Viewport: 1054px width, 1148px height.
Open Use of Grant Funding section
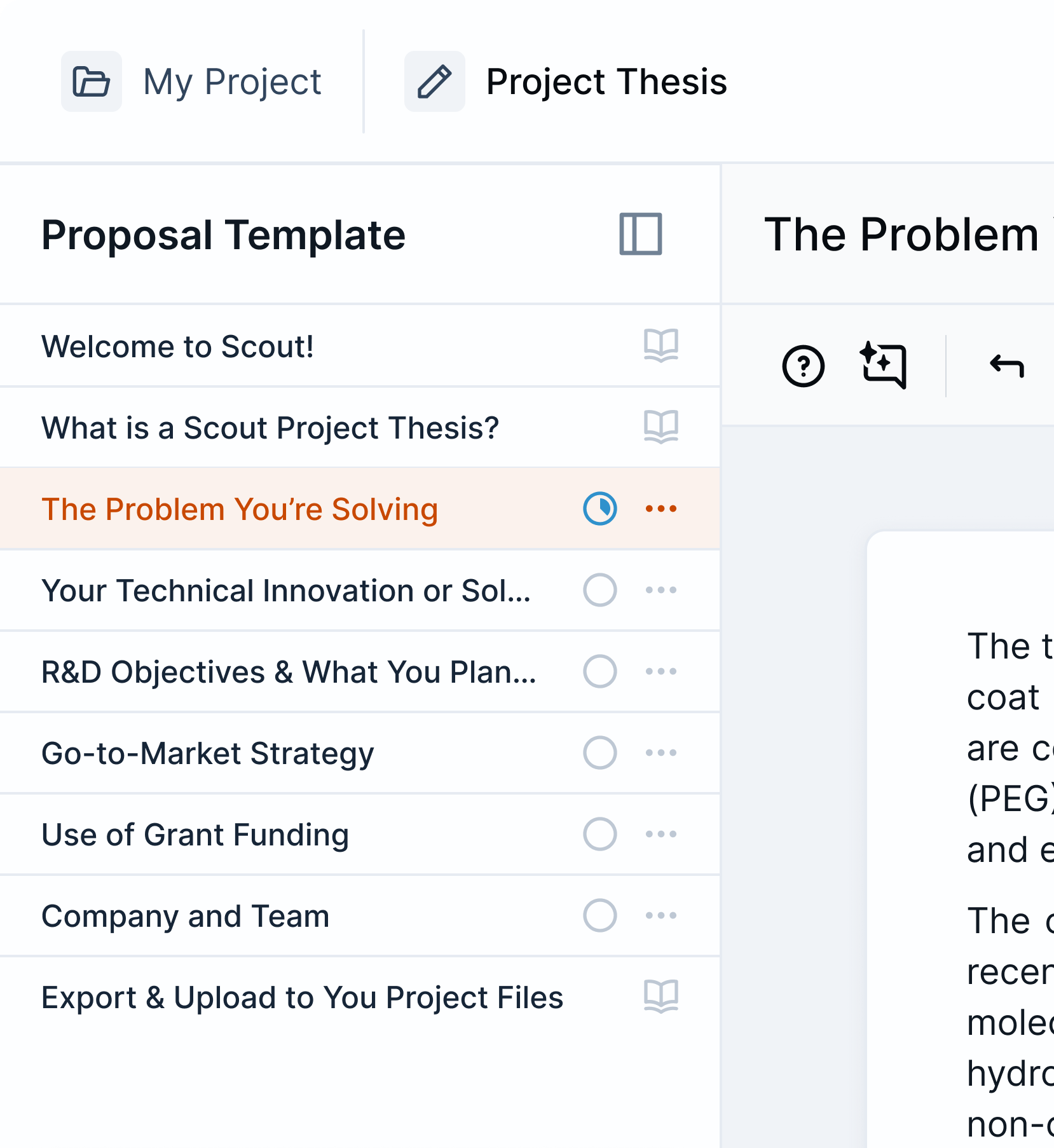360,834
